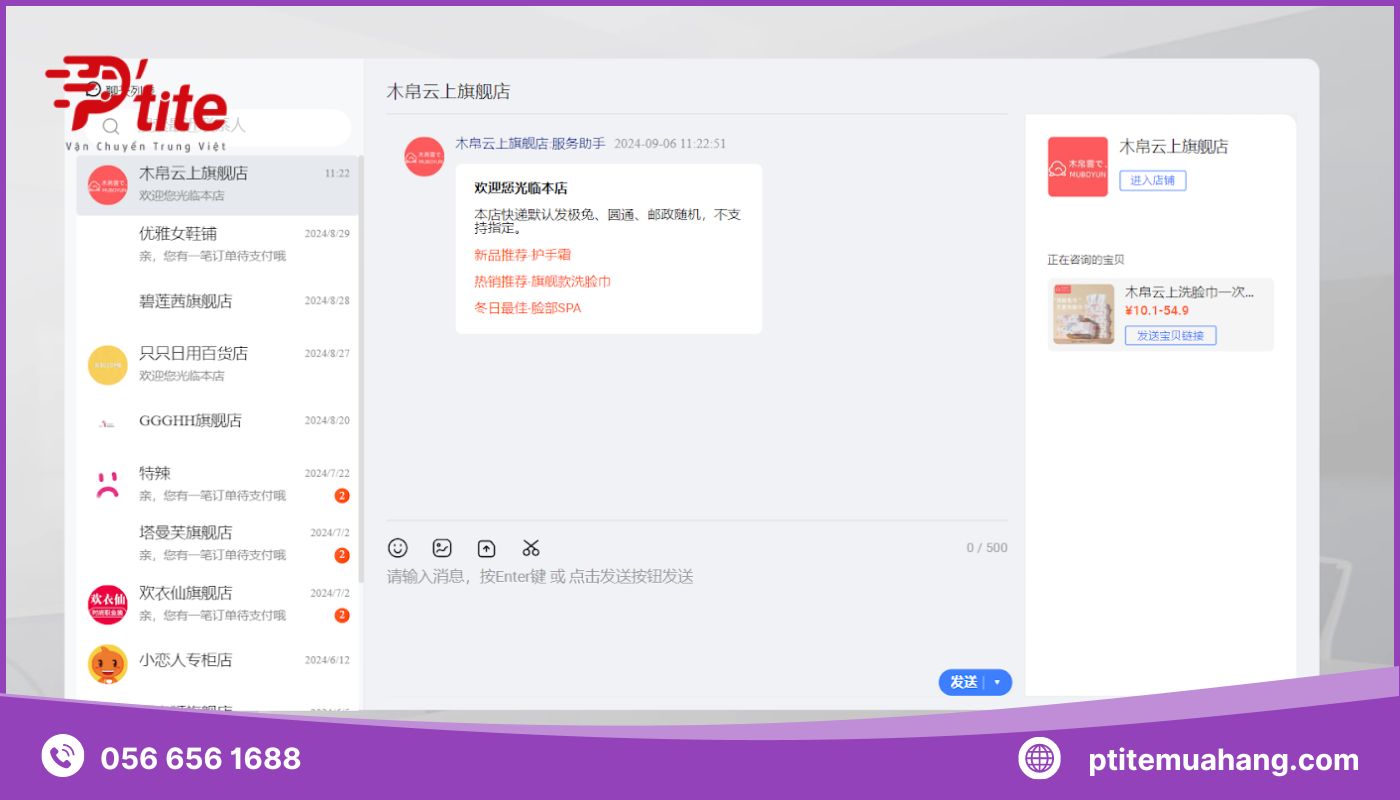This screenshot has height=800, width=1400.
Task: Click the 木帛云上旗舰店 chat header title
Action: pyautogui.click(x=448, y=91)
